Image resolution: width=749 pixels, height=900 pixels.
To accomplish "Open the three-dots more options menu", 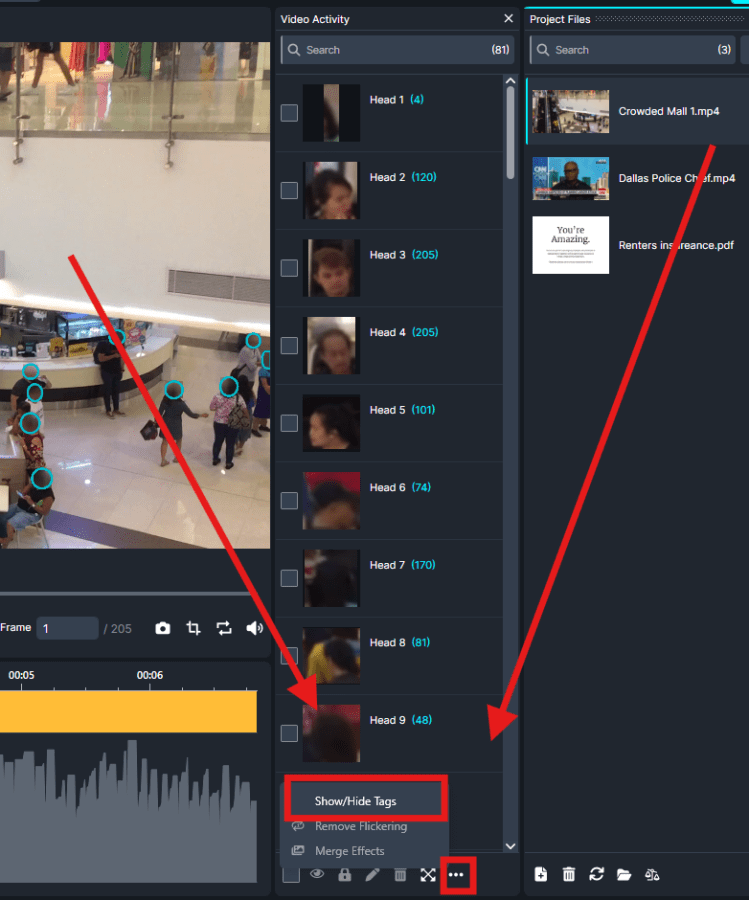I will 457,875.
